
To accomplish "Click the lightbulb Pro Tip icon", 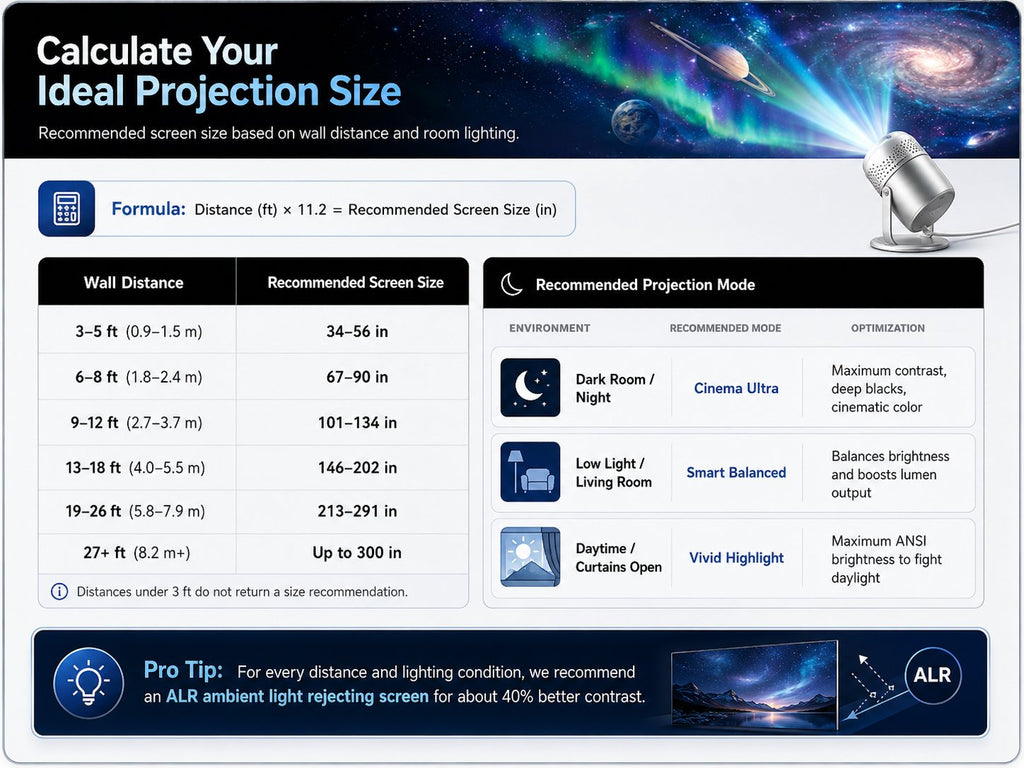I will click(88, 682).
